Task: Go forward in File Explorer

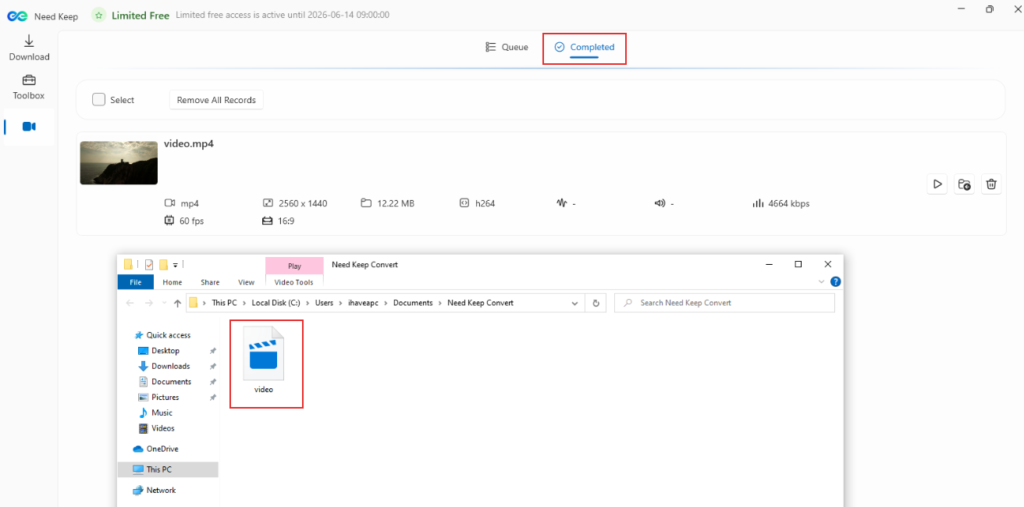Action: click(x=150, y=303)
